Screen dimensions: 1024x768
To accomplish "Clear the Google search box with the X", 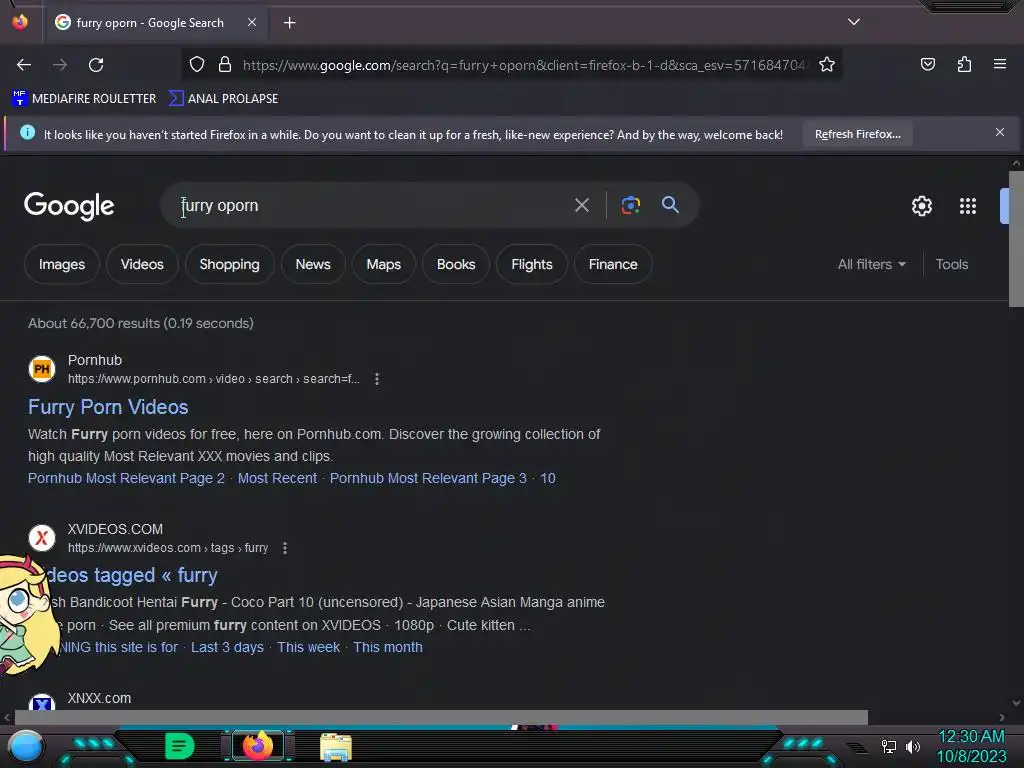I will coord(581,205).
